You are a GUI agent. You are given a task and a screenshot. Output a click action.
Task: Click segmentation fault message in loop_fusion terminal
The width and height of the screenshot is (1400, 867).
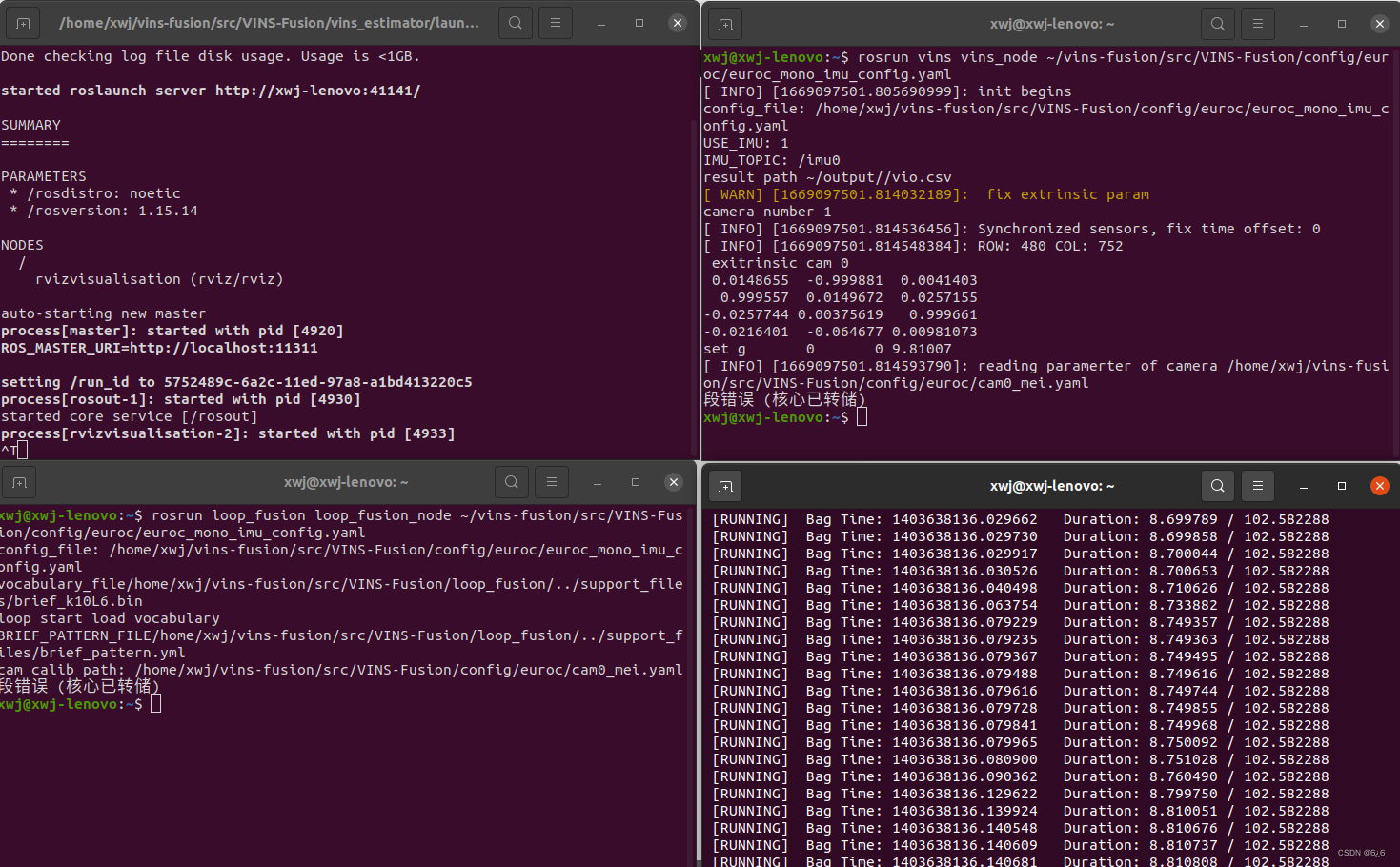(80, 686)
